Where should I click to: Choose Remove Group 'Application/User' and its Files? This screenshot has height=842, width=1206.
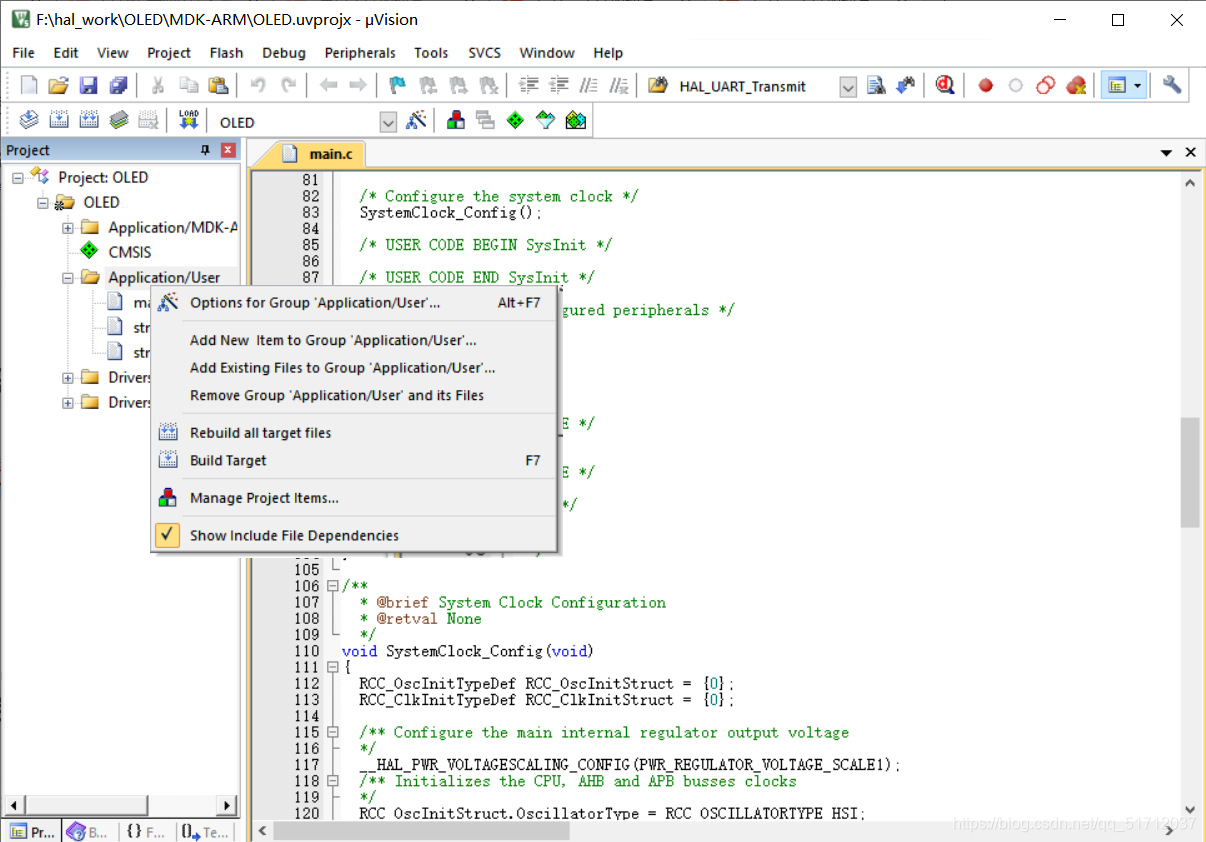click(x=354, y=395)
